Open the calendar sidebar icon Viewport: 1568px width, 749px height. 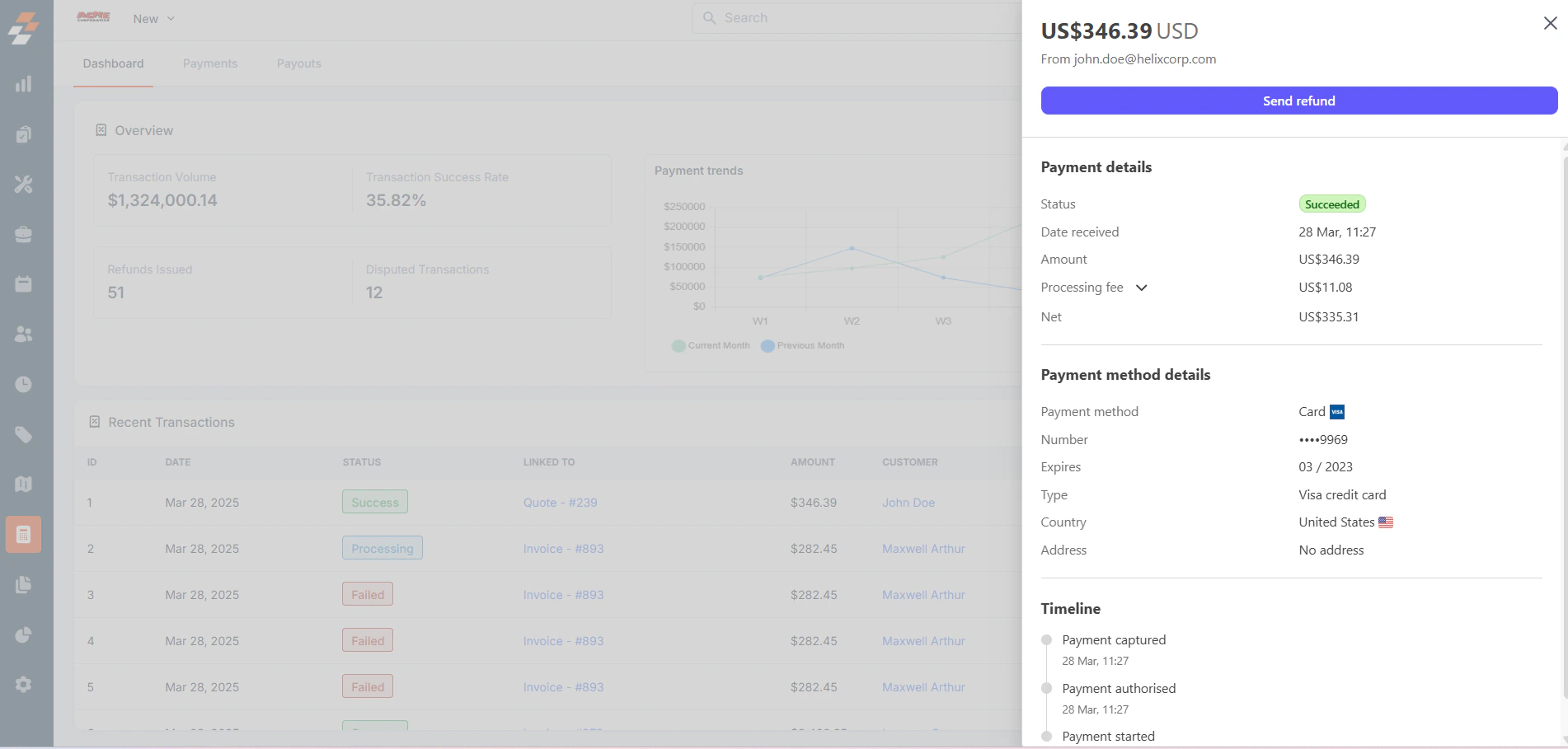(x=23, y=284)
